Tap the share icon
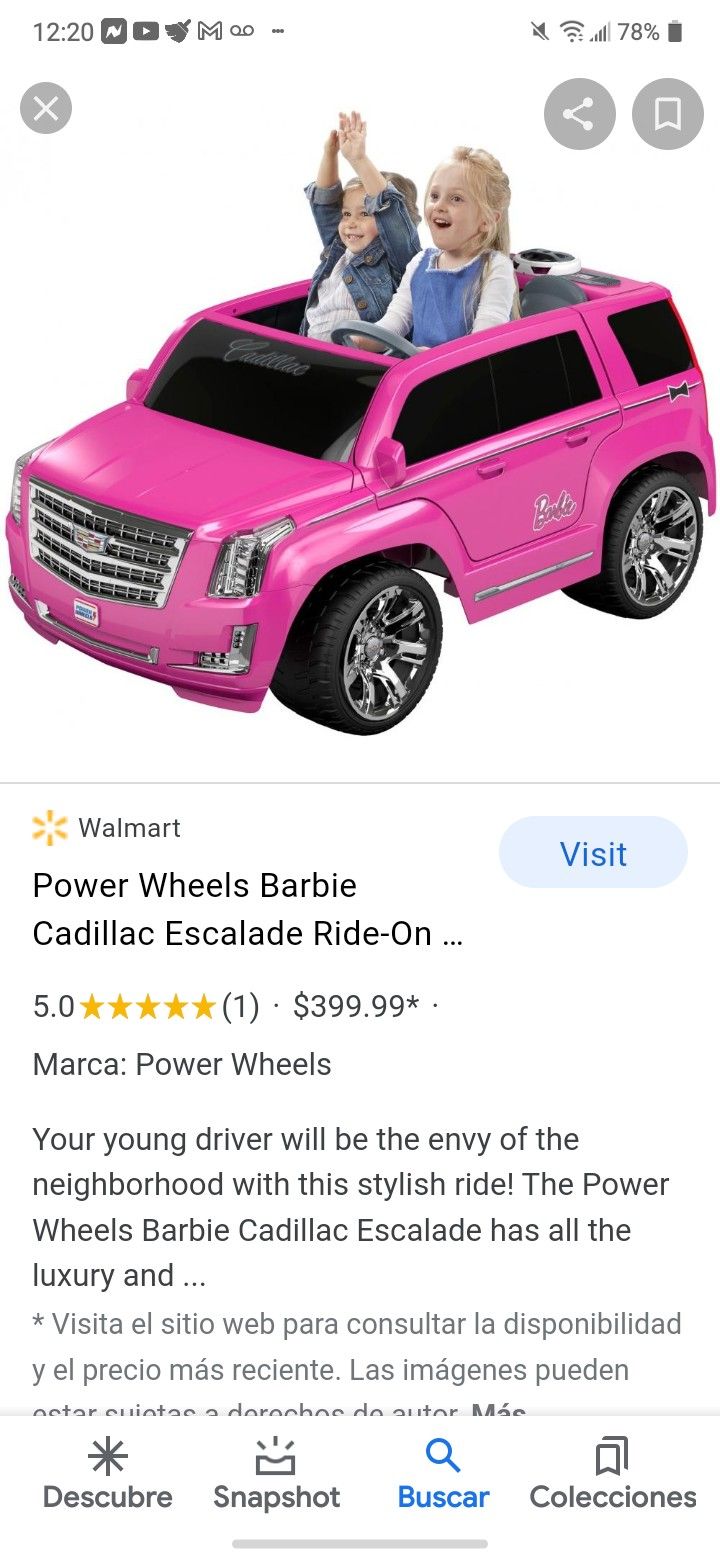The image size is (720, 1560). click(x=579, y=114)
